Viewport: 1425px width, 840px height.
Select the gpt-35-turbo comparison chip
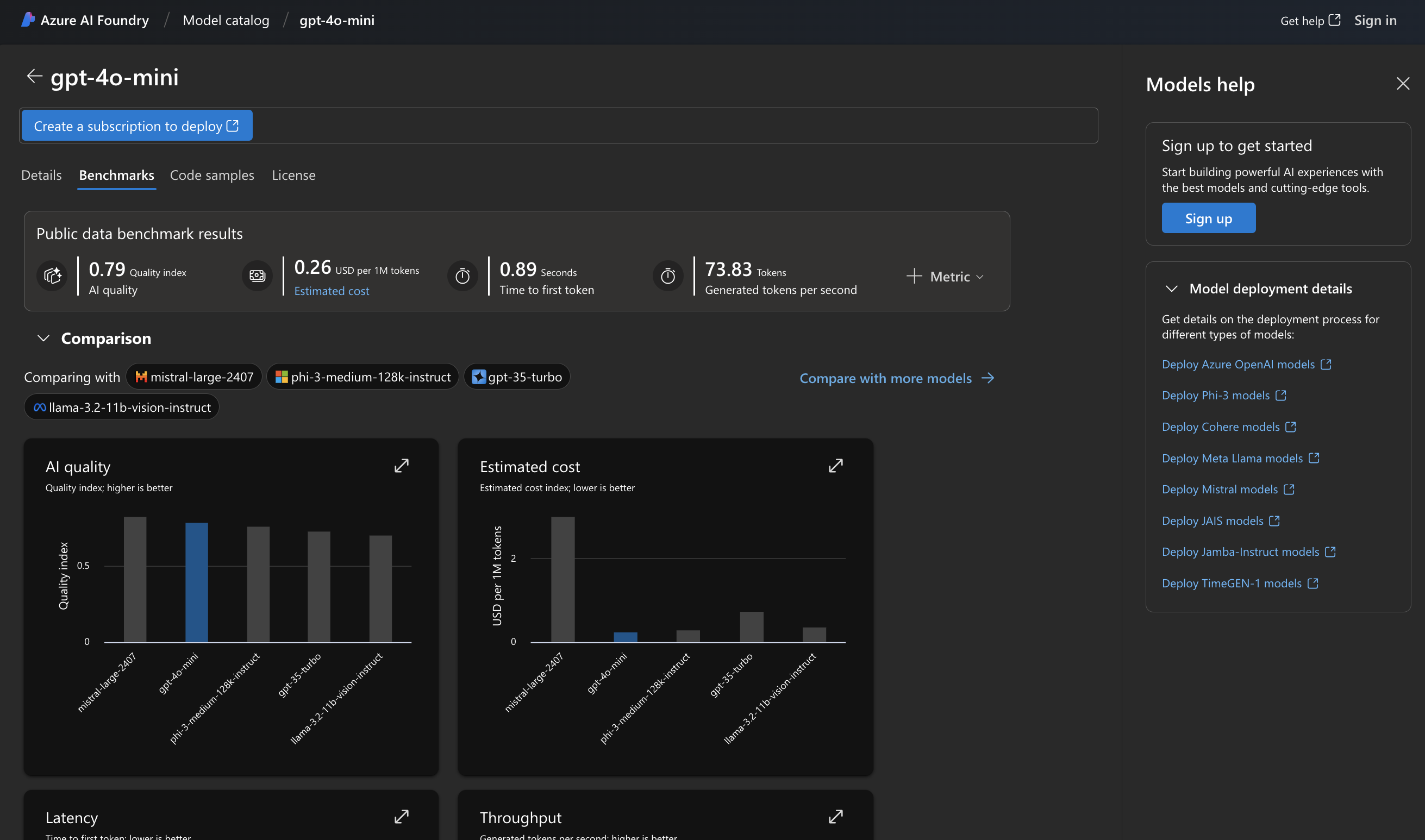click(517, 377)
